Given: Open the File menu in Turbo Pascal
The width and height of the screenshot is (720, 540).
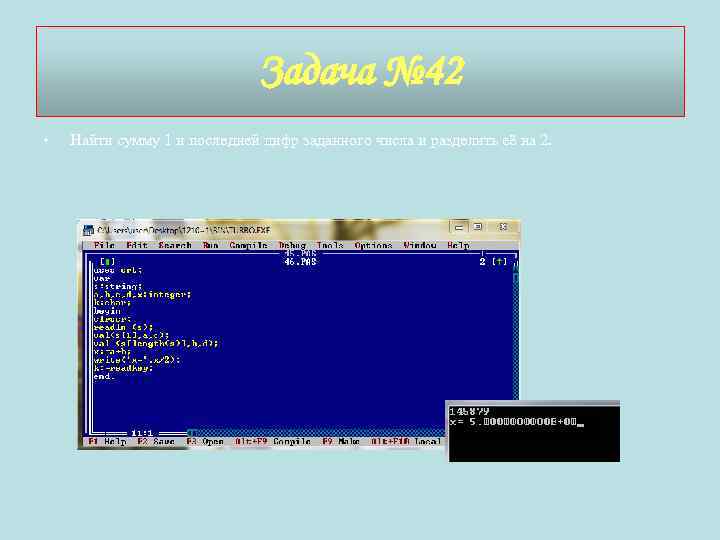Looking at the screenshot, I should tap(104, 245).
